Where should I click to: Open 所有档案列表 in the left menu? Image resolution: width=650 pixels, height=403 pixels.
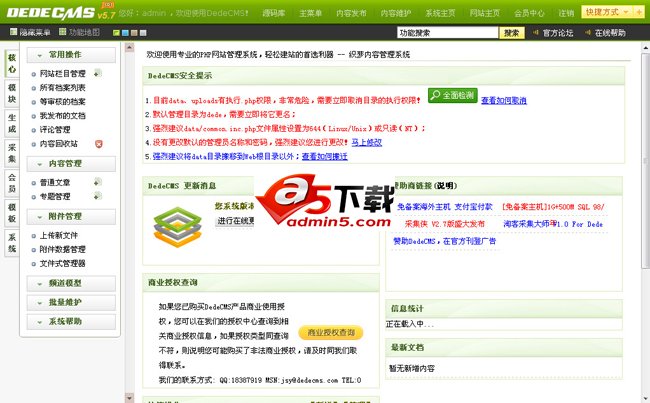63,87
